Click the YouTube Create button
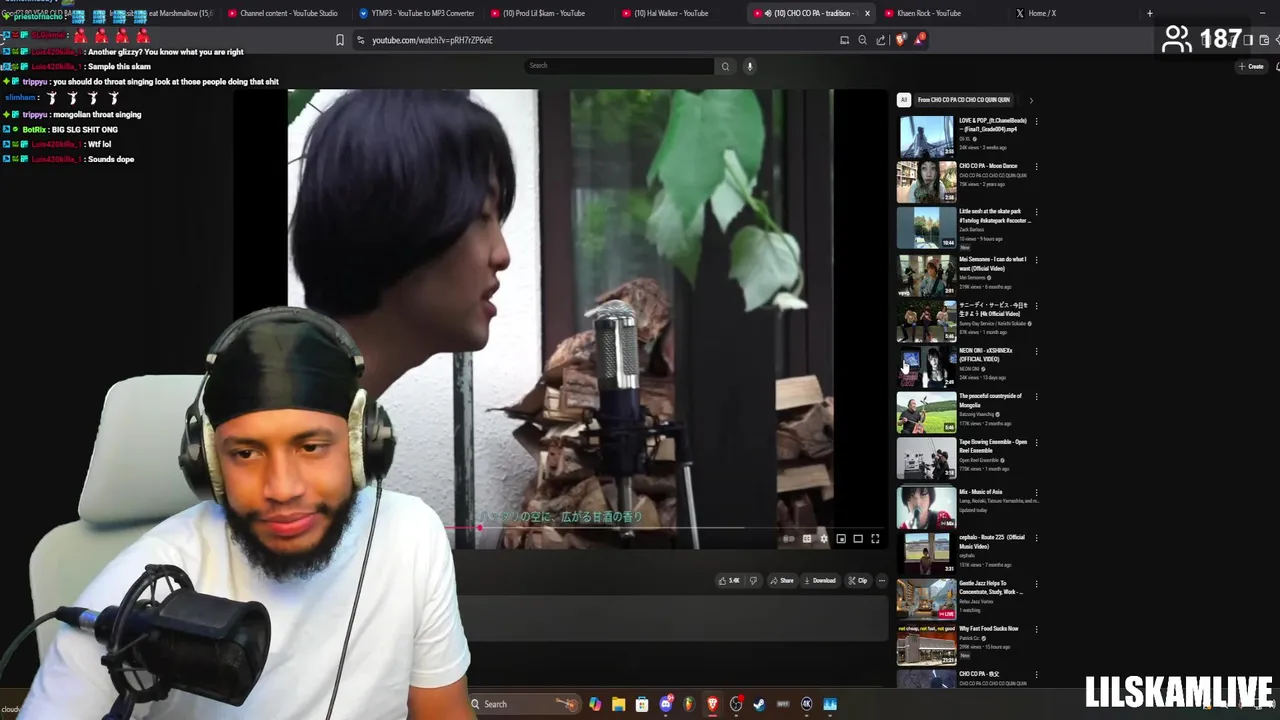1280x720 pixels. coord(1251,66)
